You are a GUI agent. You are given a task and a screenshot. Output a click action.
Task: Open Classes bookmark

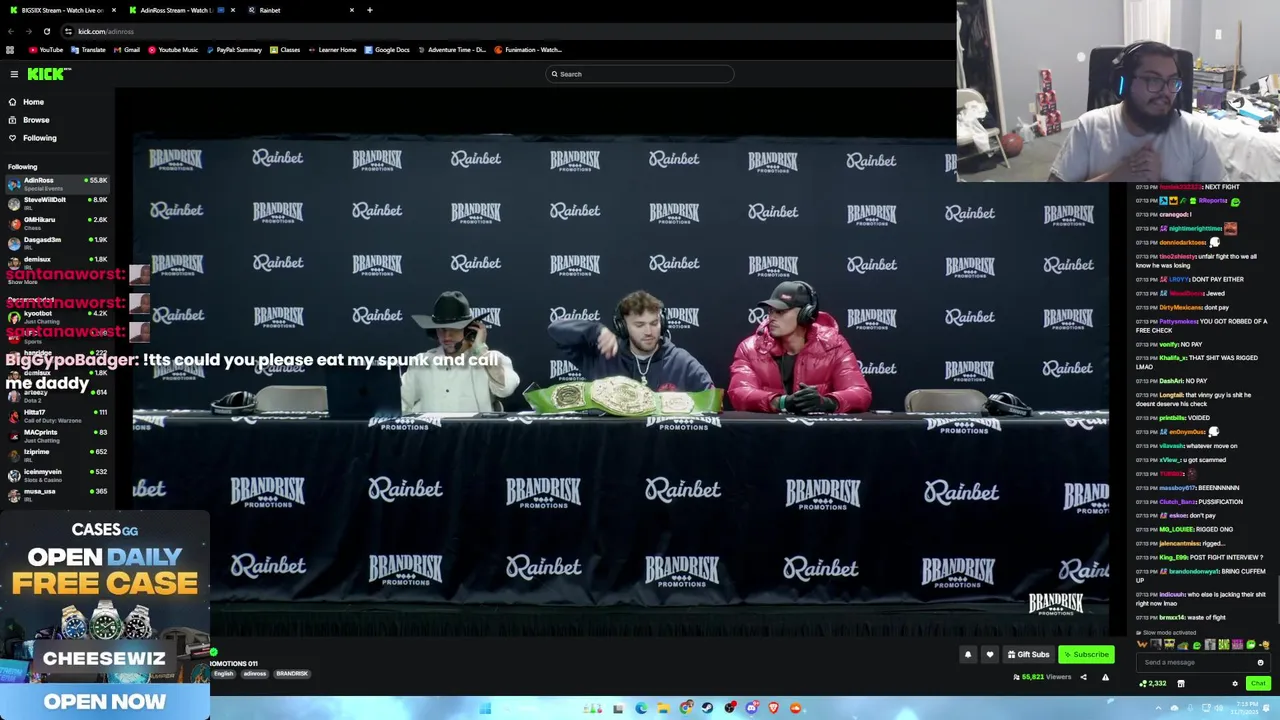[x=285, y=50]
